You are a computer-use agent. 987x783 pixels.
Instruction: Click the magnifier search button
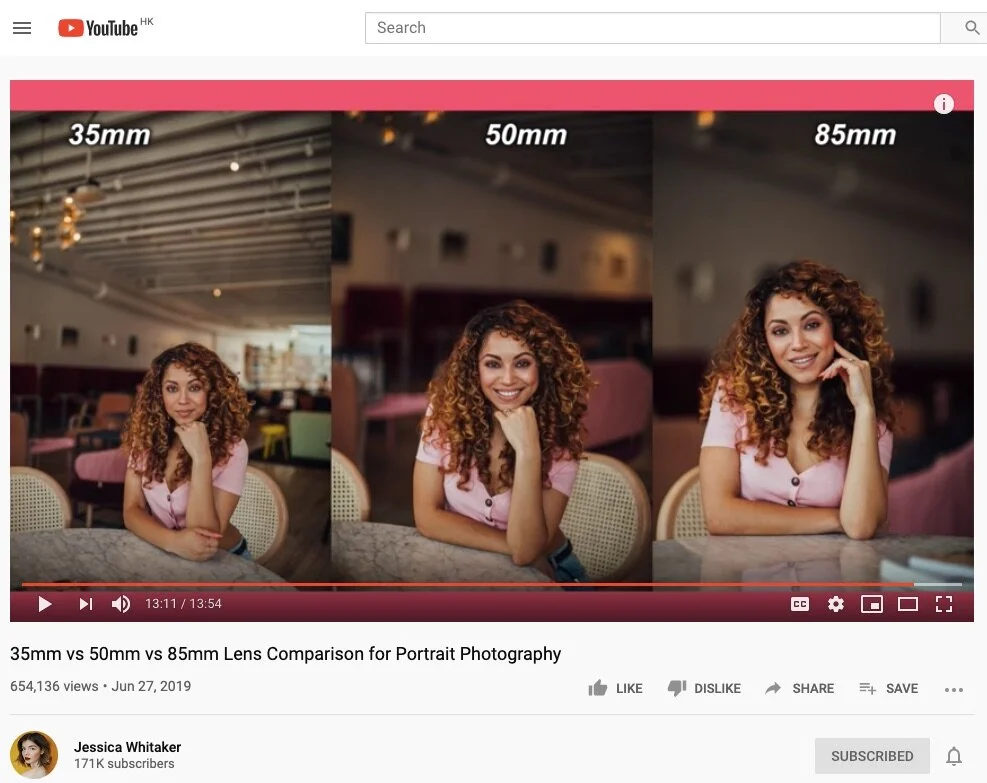(x=972, y=28)
